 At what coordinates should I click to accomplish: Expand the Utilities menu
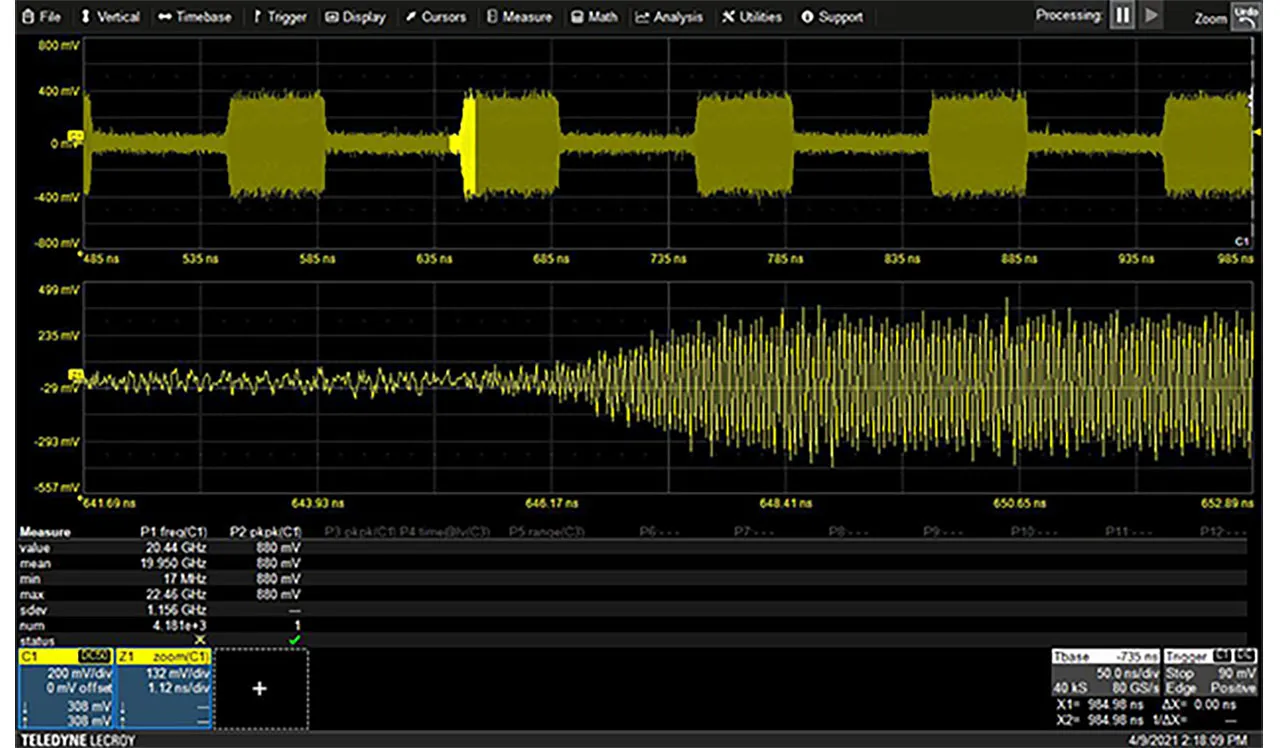pyautogui.click(x=752, y=17)
